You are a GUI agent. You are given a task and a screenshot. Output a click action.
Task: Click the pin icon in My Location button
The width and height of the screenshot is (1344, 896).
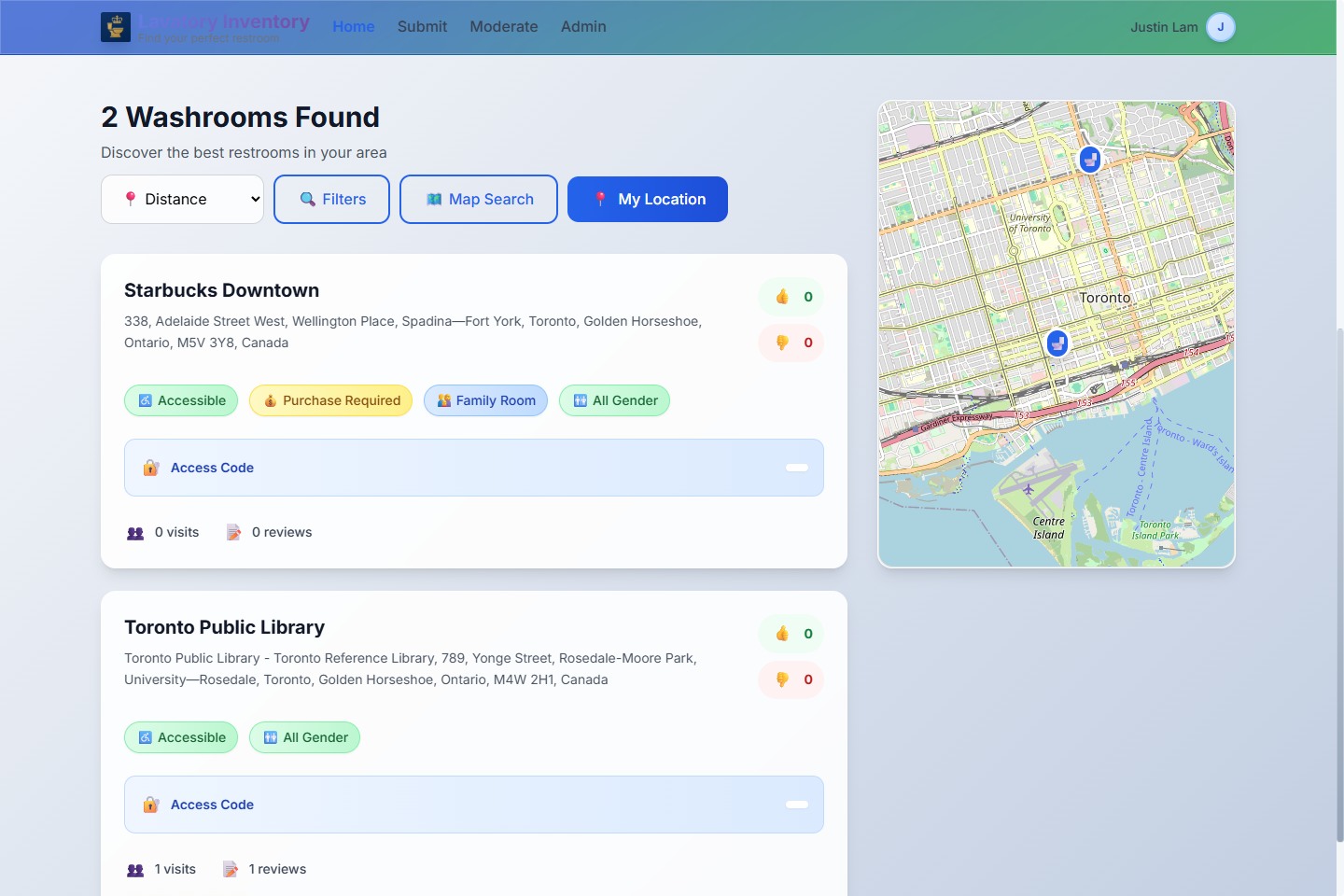point(601,199)
